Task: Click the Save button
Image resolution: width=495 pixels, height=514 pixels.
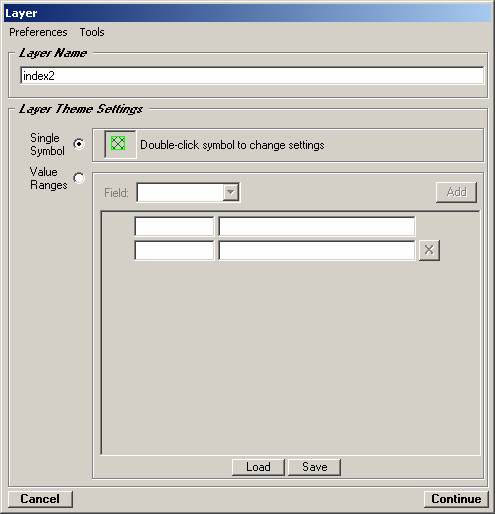Action: pos(314,467)
